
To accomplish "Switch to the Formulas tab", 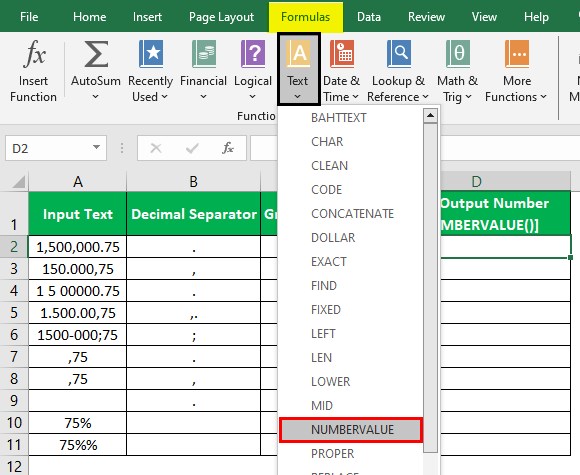I will (x=306, y=17).
